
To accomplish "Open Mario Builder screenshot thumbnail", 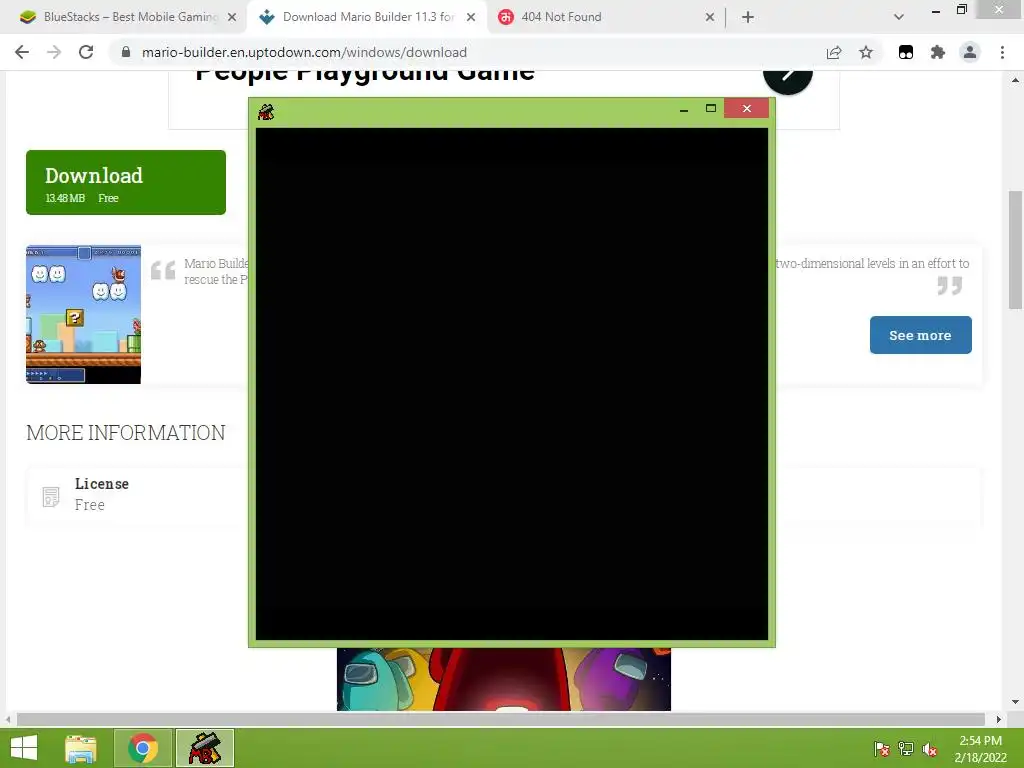I will (x=84, y=314).
